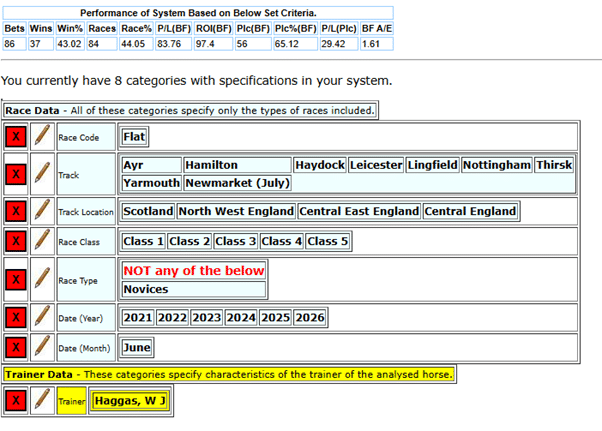Click the Race Type category label
Viewport: 602px width, 431px height.
86,280
